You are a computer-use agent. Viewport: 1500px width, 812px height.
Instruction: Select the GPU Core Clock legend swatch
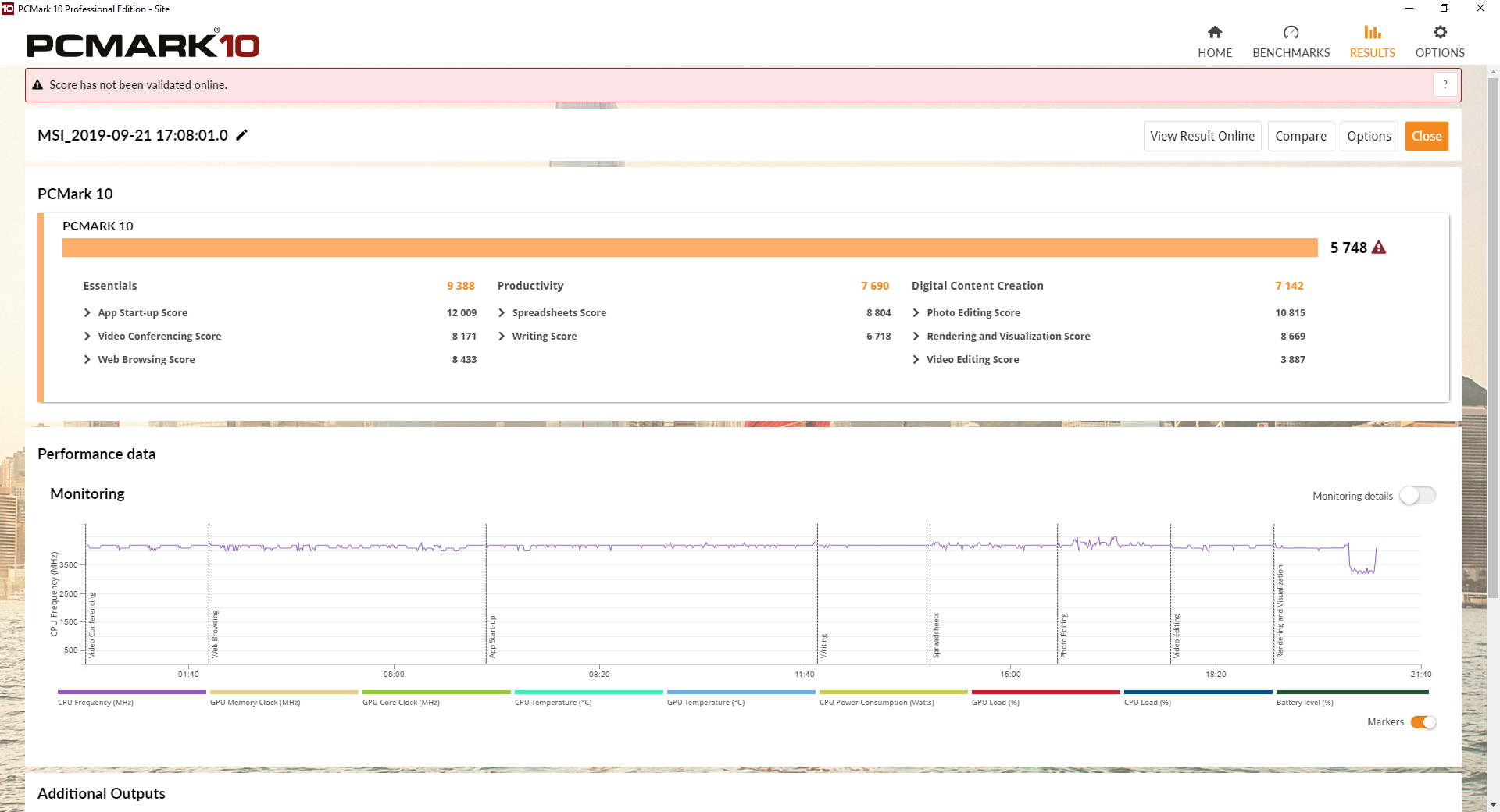pos(437,692)
